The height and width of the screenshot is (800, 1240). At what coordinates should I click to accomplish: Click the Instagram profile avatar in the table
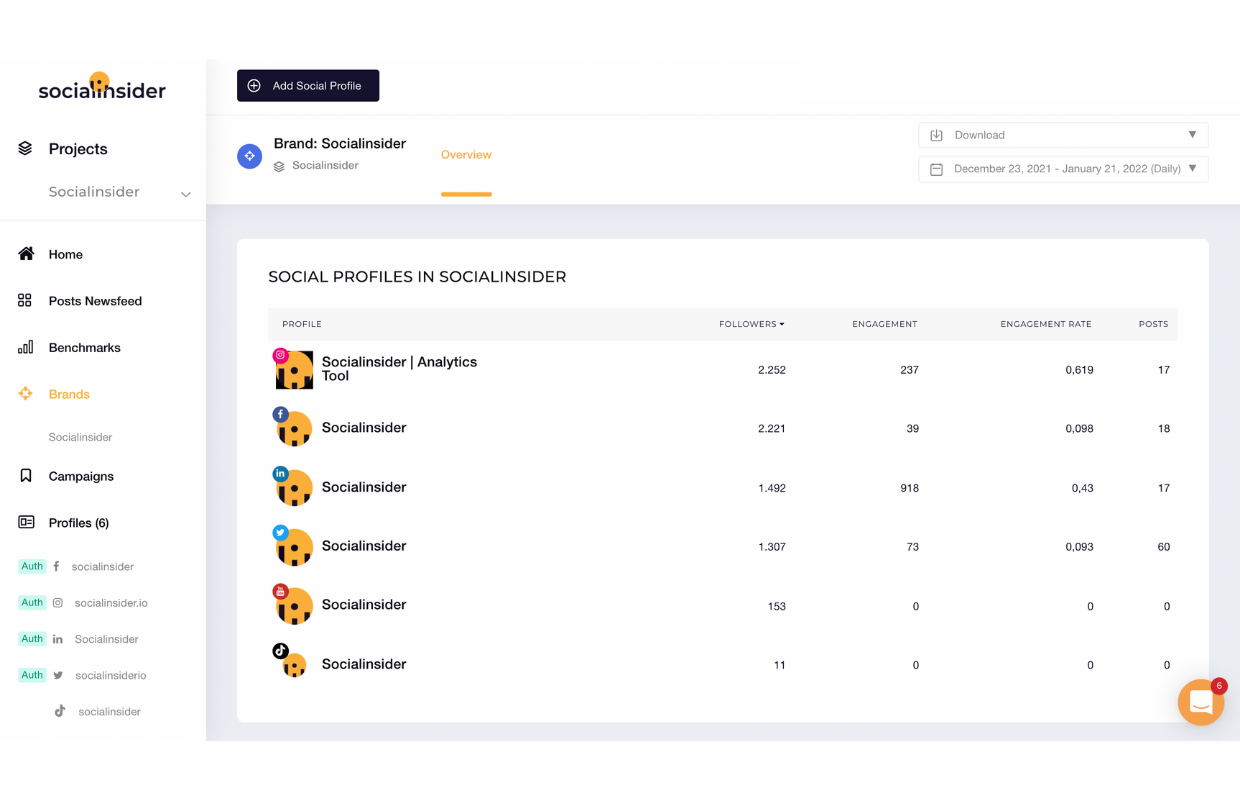click(x=294, y=370)
